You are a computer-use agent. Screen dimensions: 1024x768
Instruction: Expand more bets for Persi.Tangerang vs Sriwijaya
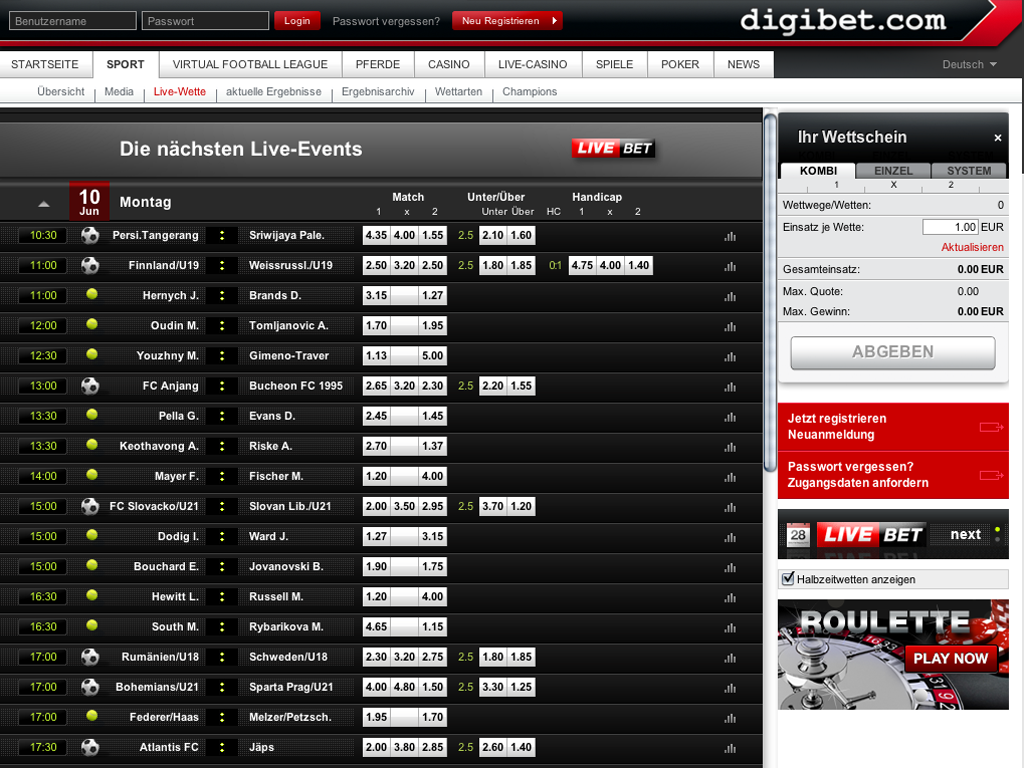click(222, 235)
